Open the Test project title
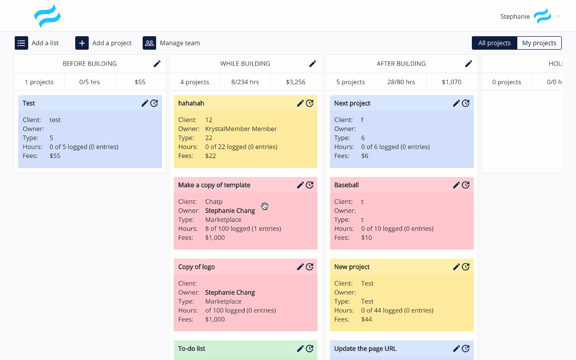This screenshot has height=360, width=576. (x=29, y=103)
